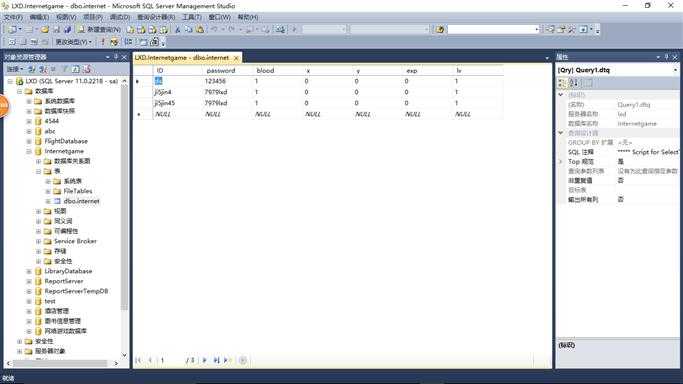683x384 pixels.
Task: Expand the Service Broker folder
Action: point(39,241)
